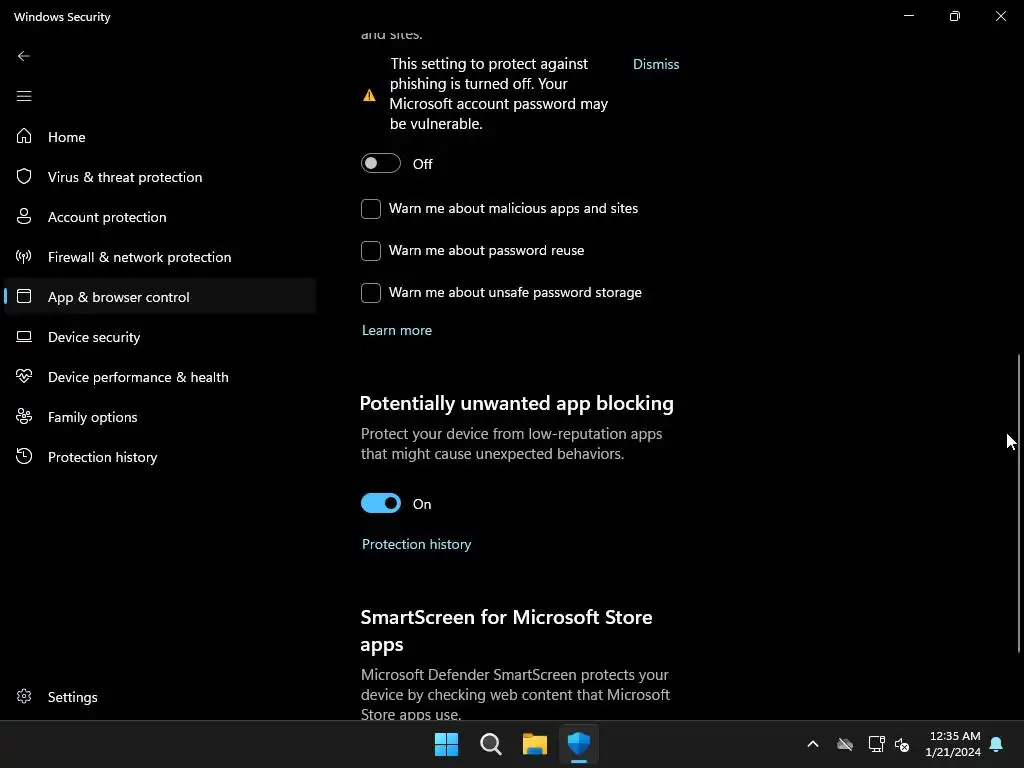
Task: Minimize the Windows Security window
Action: pos(908,16)
